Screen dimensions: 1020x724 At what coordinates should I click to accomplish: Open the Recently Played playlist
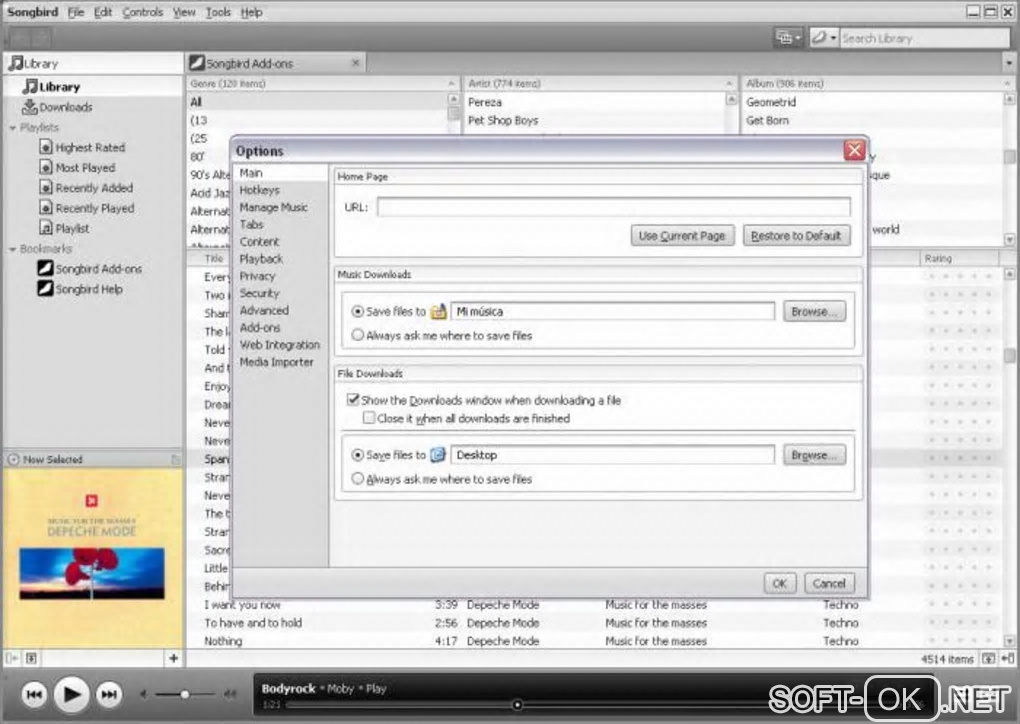pyautogui.click(x=87, y=208)
